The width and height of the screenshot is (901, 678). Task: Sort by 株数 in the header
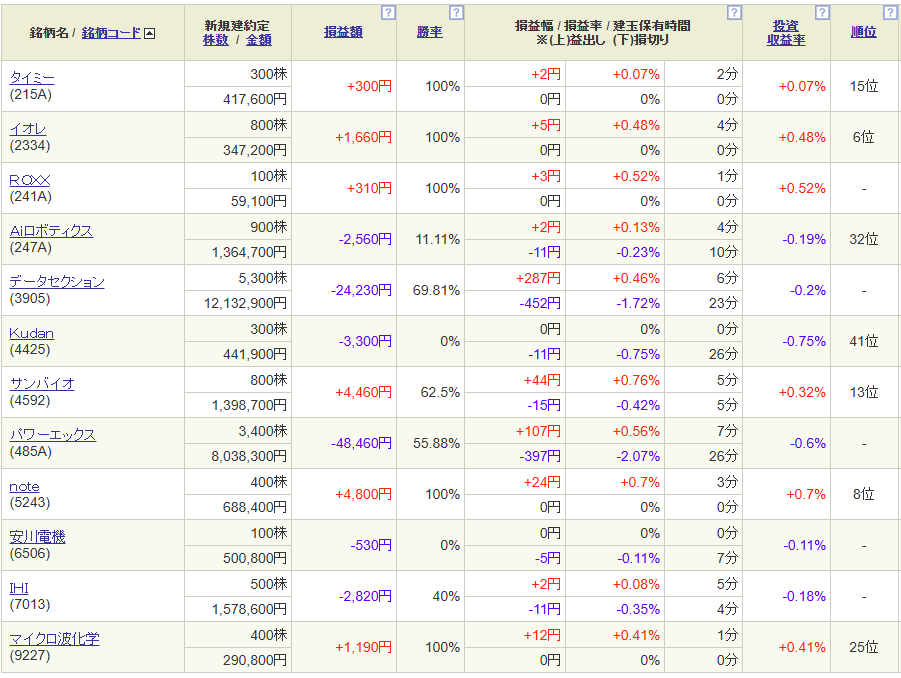tap(215, 40)
